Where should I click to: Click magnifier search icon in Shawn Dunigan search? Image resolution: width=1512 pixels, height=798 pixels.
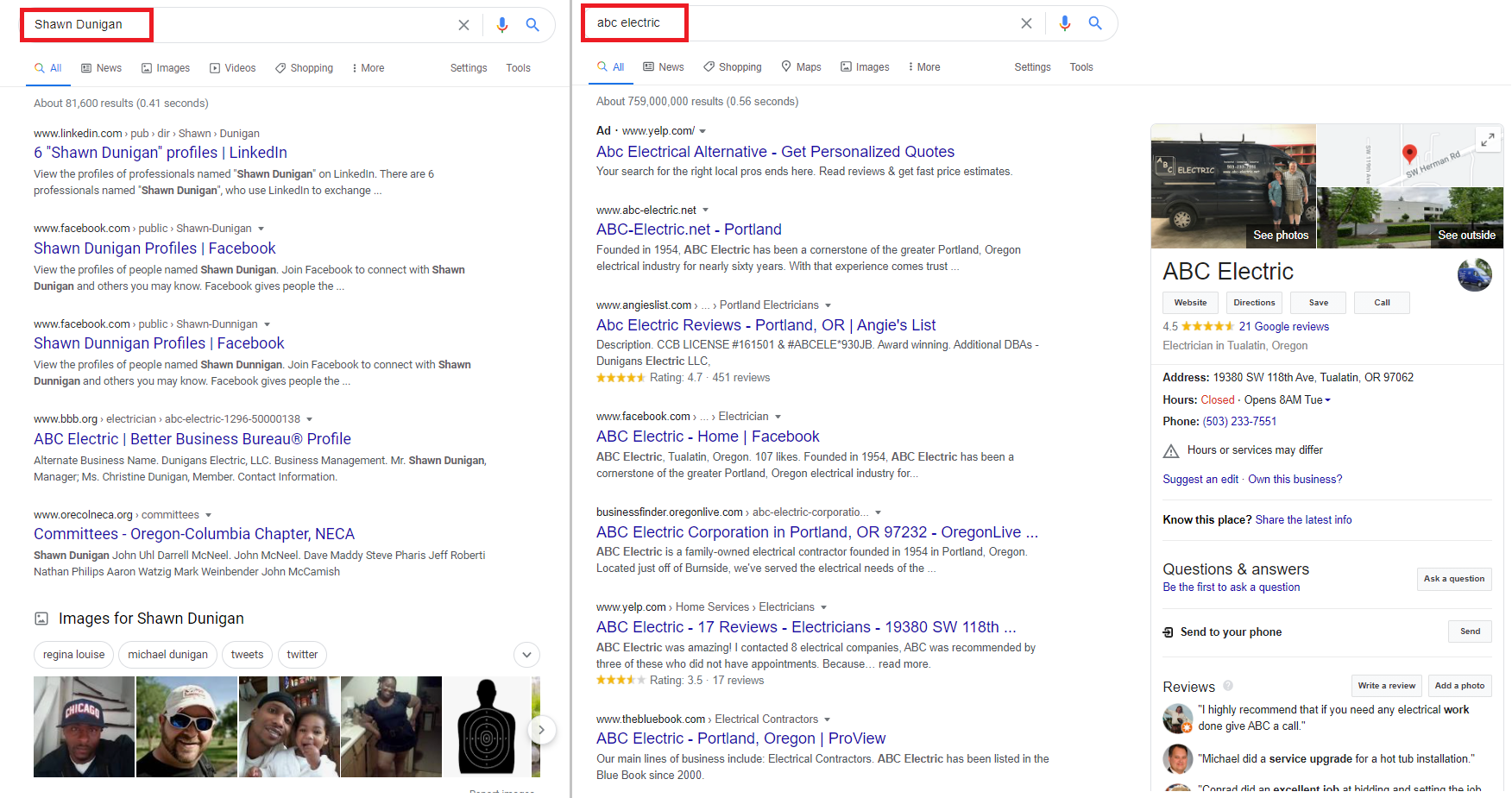pyautogui.click(x=532, y=25)
